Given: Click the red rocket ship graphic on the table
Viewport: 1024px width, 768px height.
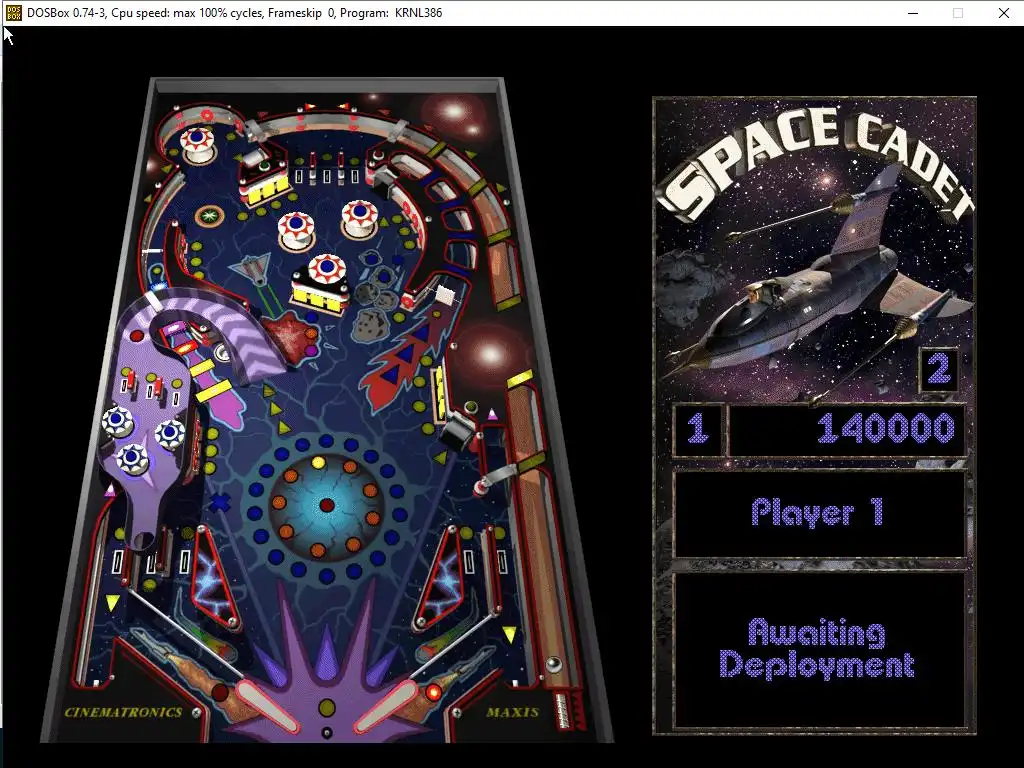Looking at the screenshot, I should click(405, 356).
